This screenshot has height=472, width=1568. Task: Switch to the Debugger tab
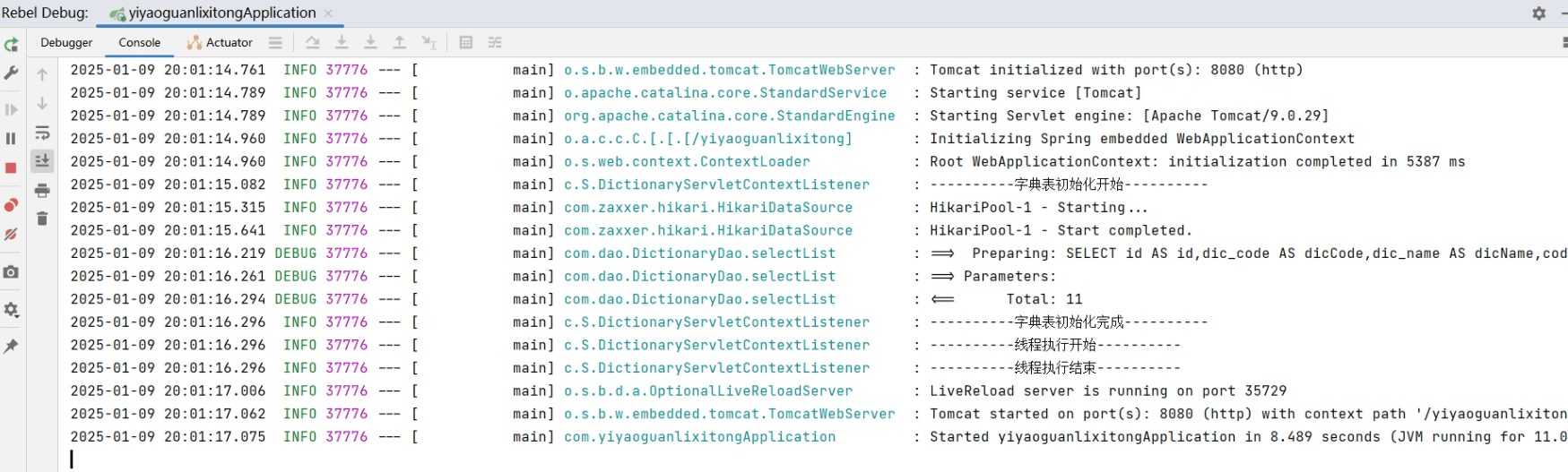click(x=66, y=42)
